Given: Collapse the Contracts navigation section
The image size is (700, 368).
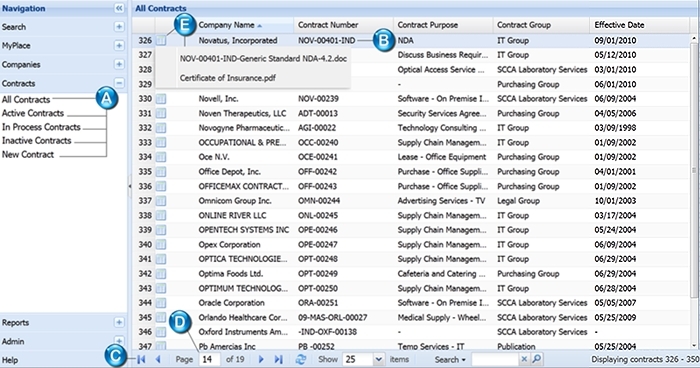Looking at the screenshot, I should [119, 83].
